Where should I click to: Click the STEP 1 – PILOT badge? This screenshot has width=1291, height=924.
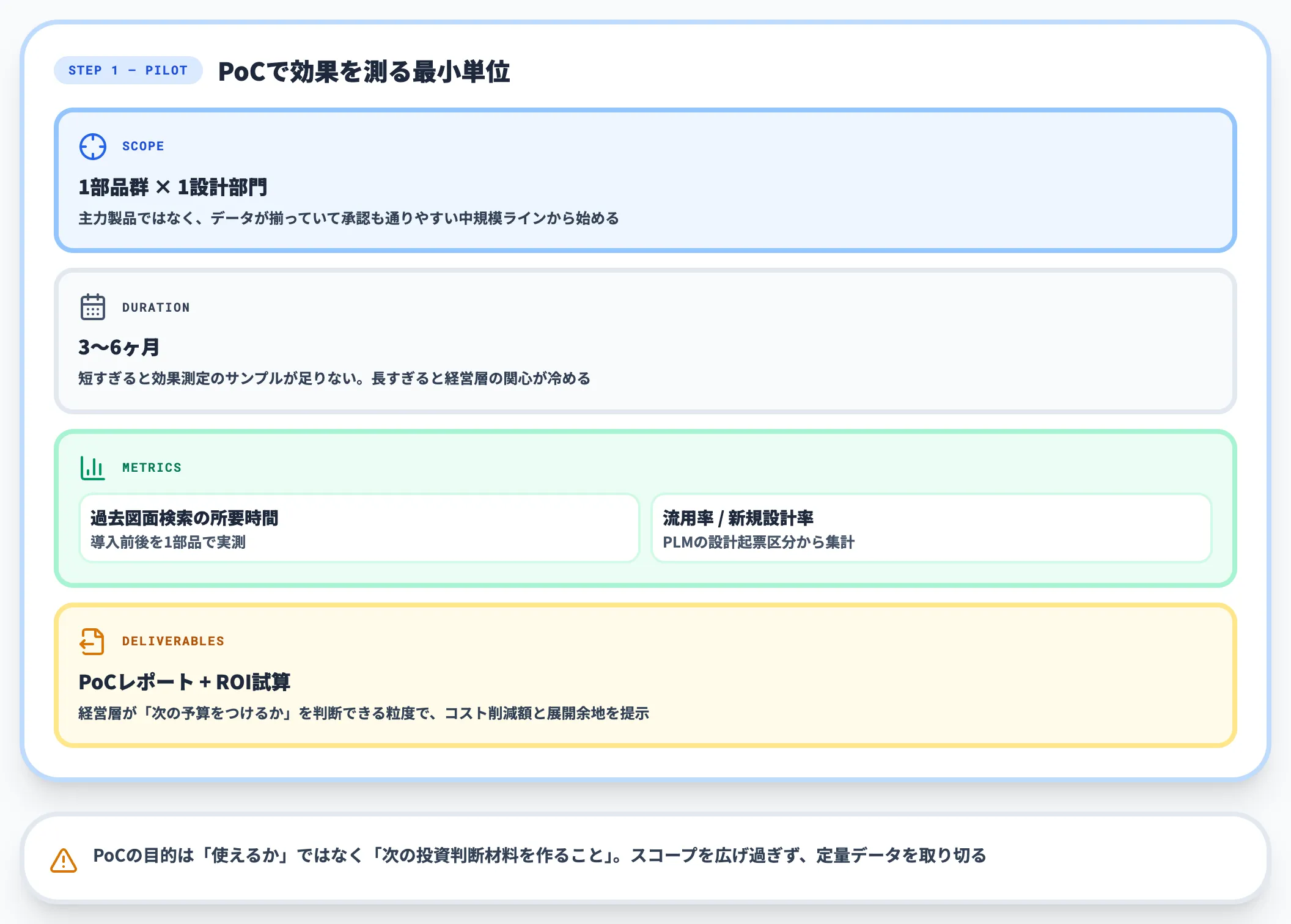tap(128, 70)
